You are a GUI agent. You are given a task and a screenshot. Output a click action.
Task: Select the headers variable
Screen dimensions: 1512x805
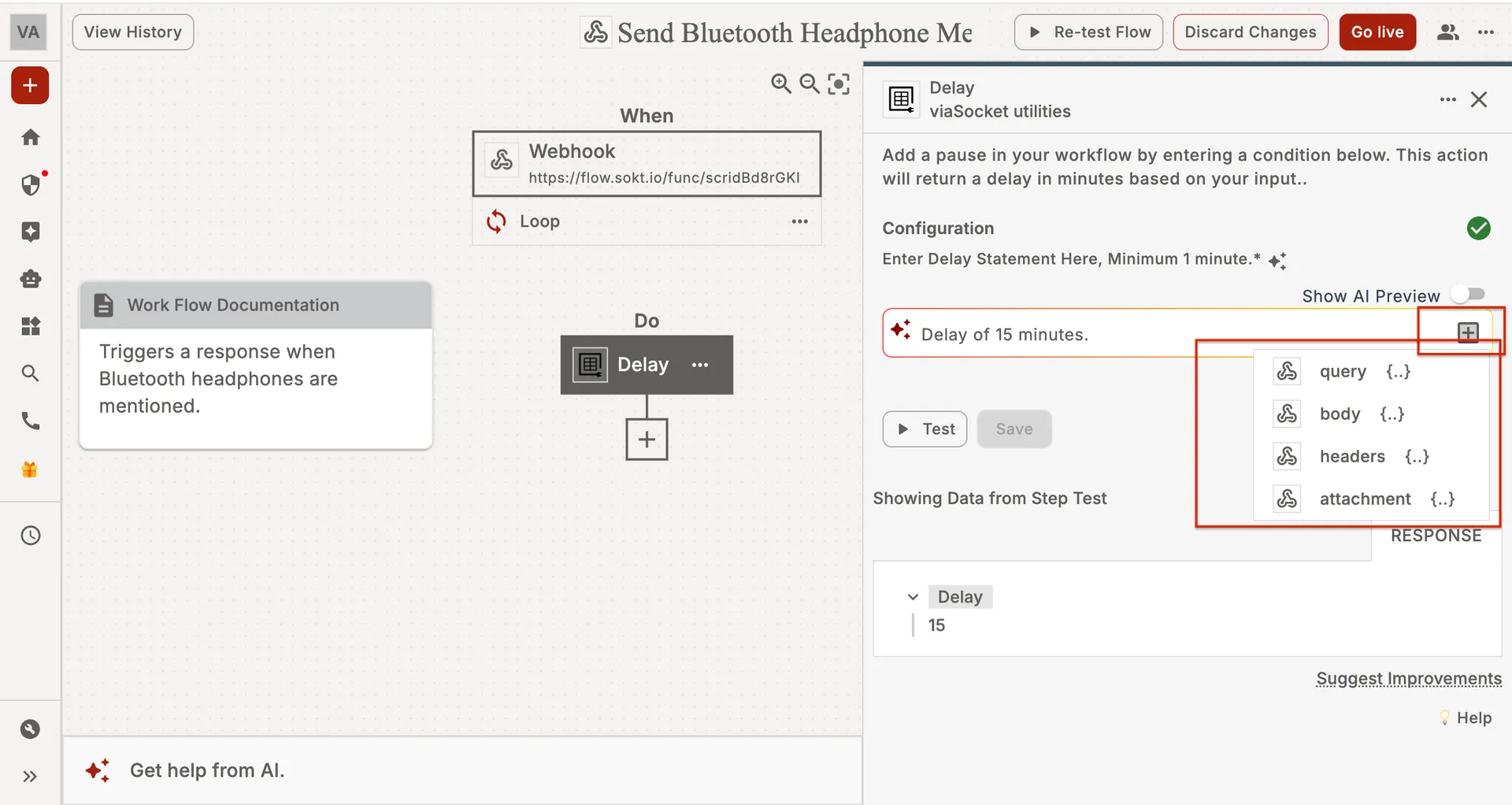[1371, 457]
